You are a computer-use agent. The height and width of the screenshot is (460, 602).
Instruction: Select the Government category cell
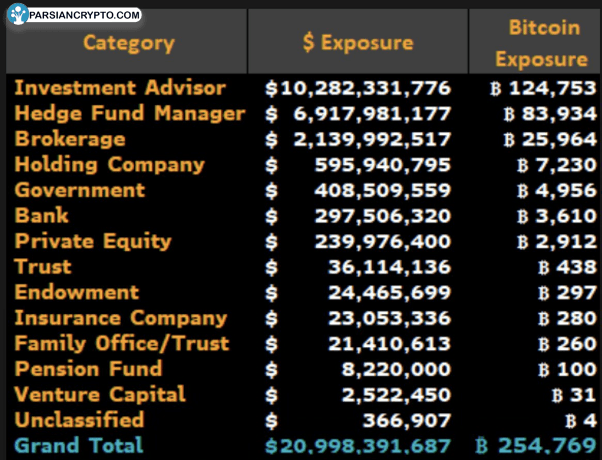[x=80, y=190]
